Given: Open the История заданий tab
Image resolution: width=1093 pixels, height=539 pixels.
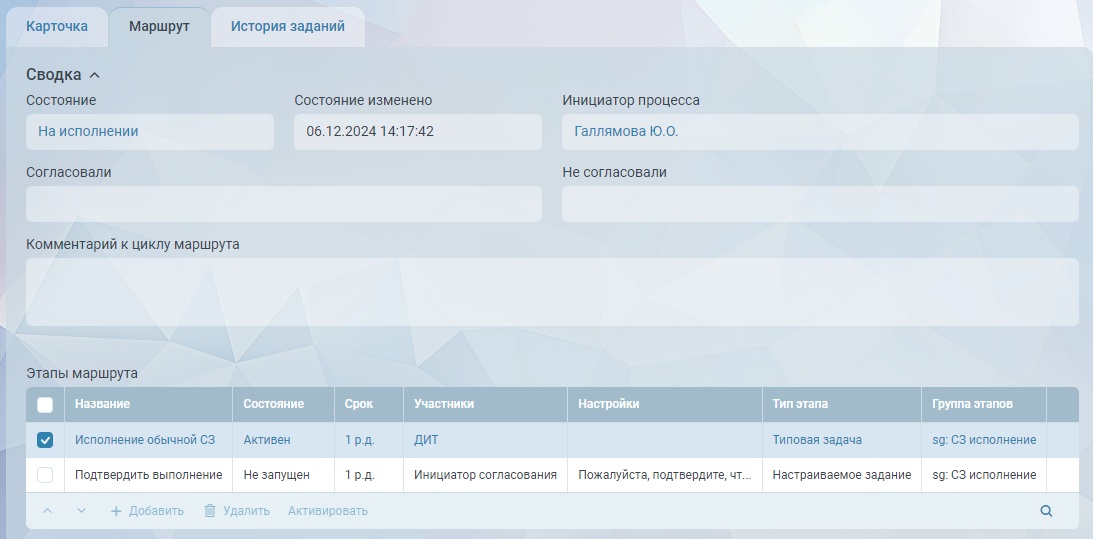Looking at the screenshot, I should [x=287, y=26].
